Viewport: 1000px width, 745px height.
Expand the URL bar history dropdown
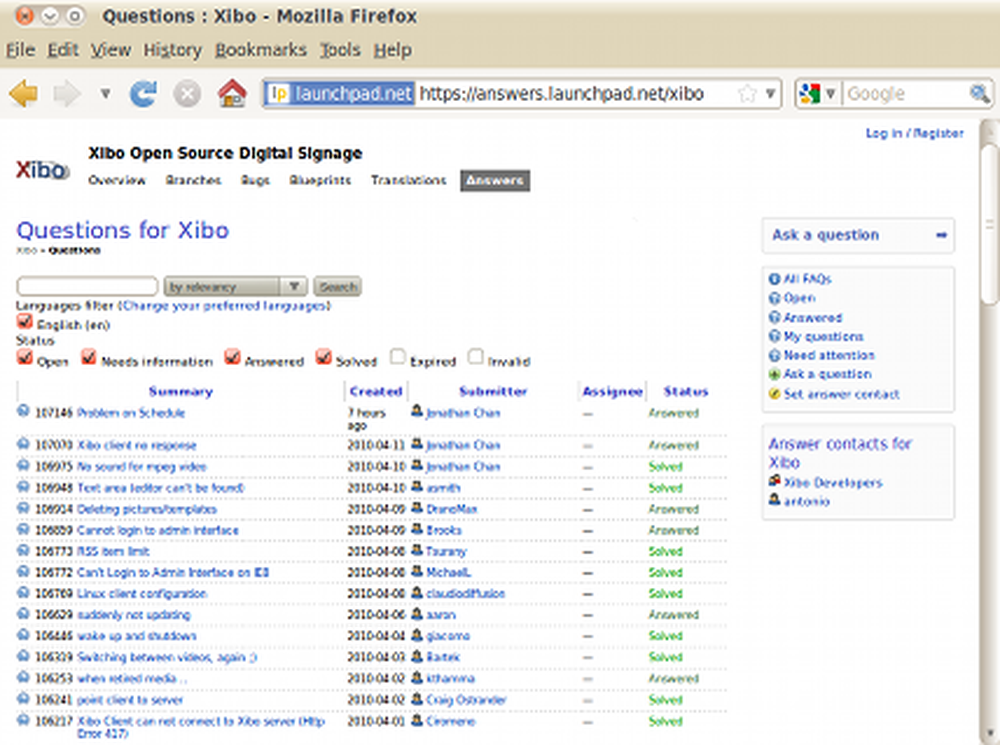[770, 94]
